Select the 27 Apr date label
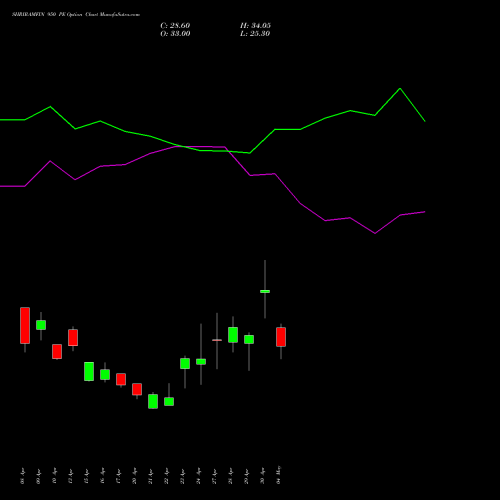 coord(214,476)
